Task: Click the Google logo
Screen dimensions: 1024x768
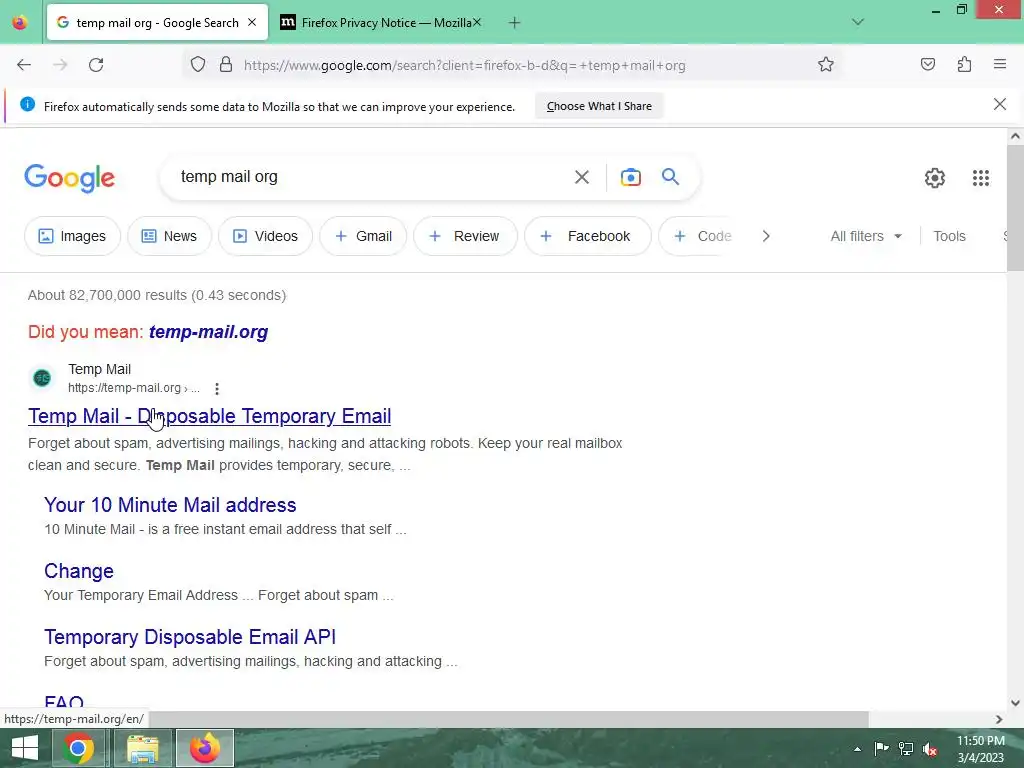Action: coord(70,178)
